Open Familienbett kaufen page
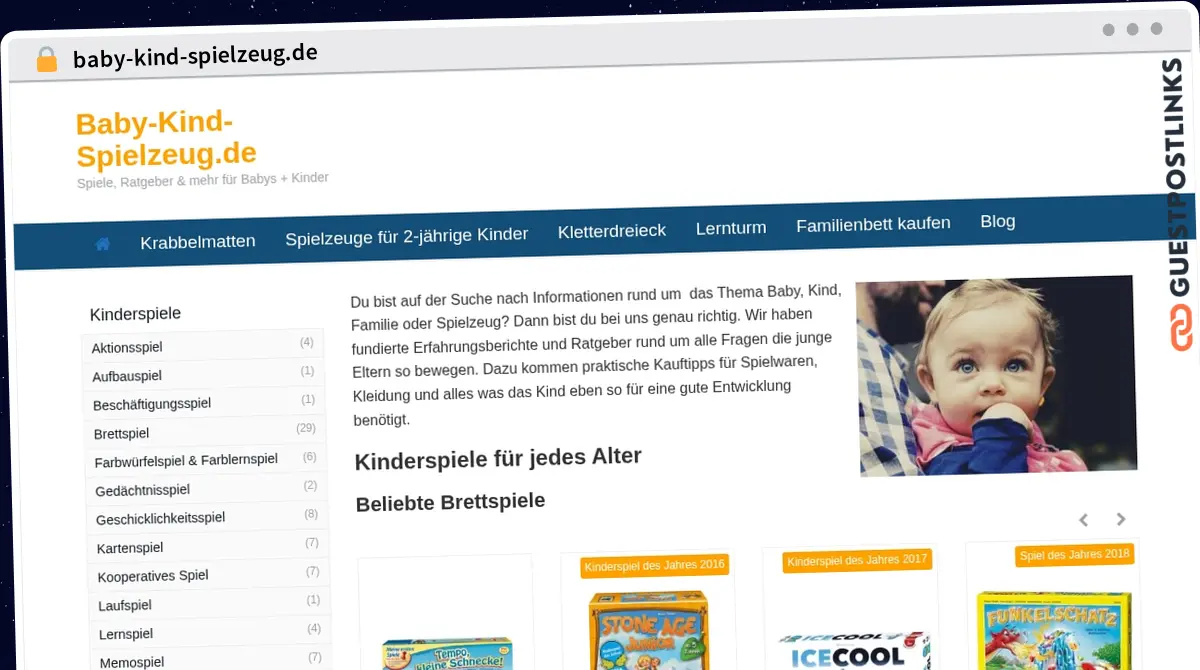 [873, 224]
